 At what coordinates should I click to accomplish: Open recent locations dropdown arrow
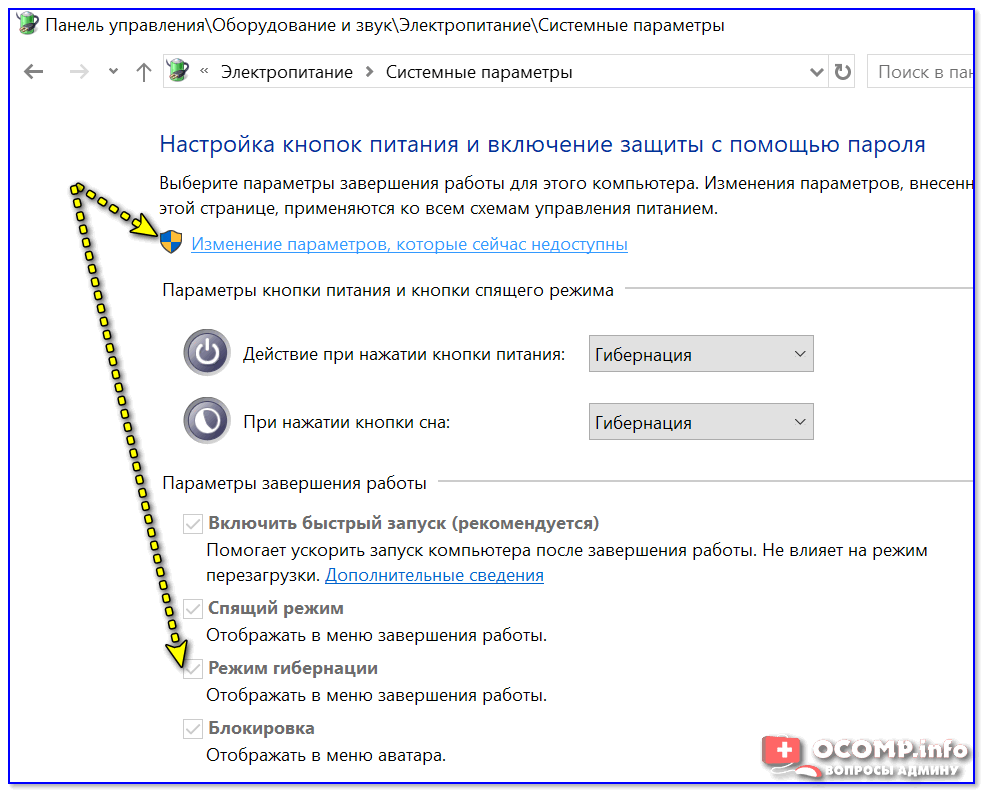113,72
